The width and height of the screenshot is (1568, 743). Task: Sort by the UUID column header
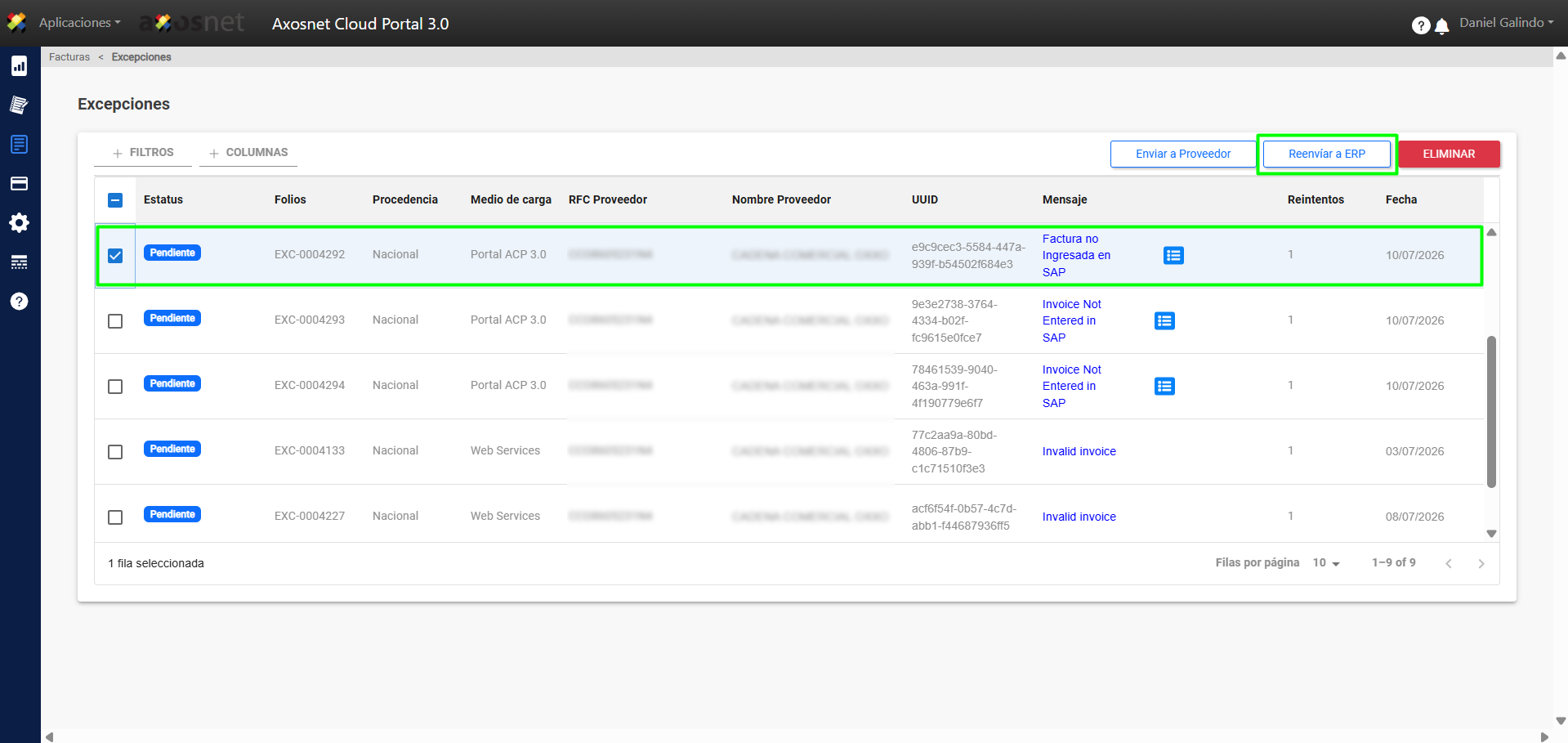pos(925,199)
